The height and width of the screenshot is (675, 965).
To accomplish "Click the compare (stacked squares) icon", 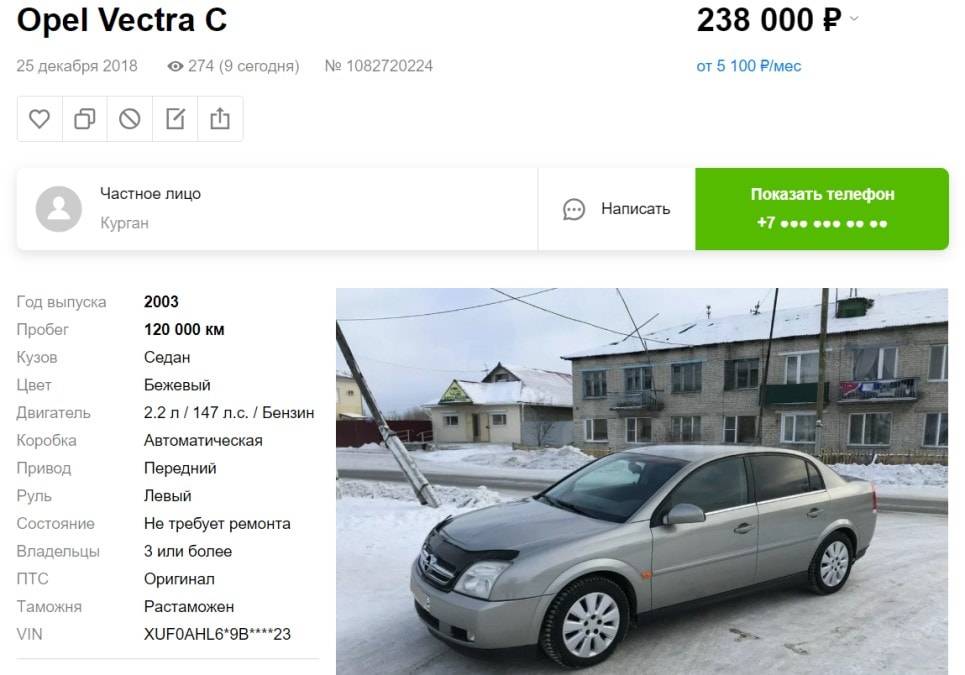I will (84, 119).
